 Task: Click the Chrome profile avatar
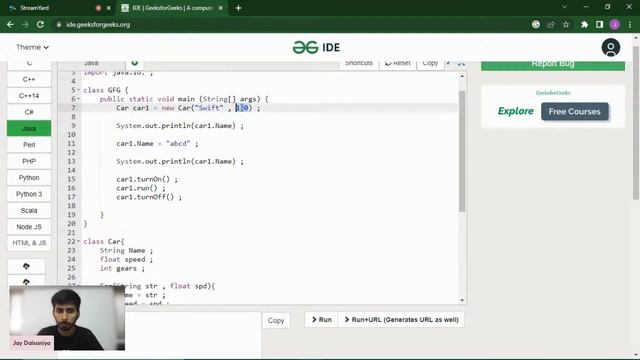615,24
